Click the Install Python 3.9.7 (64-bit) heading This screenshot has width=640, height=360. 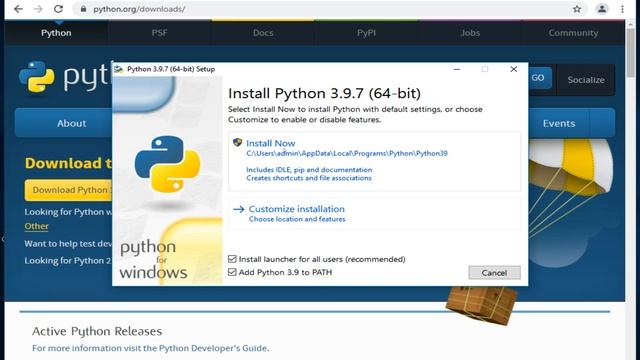[x=324, y=93]
